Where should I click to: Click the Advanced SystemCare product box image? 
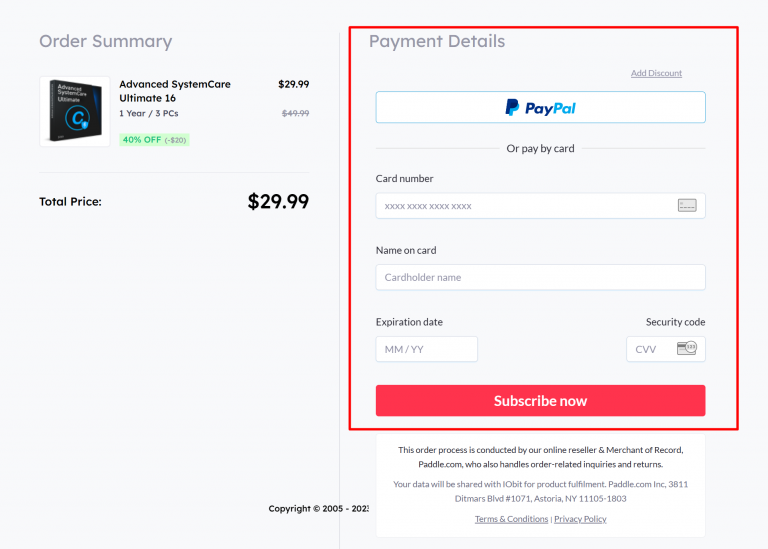[74, 112]
